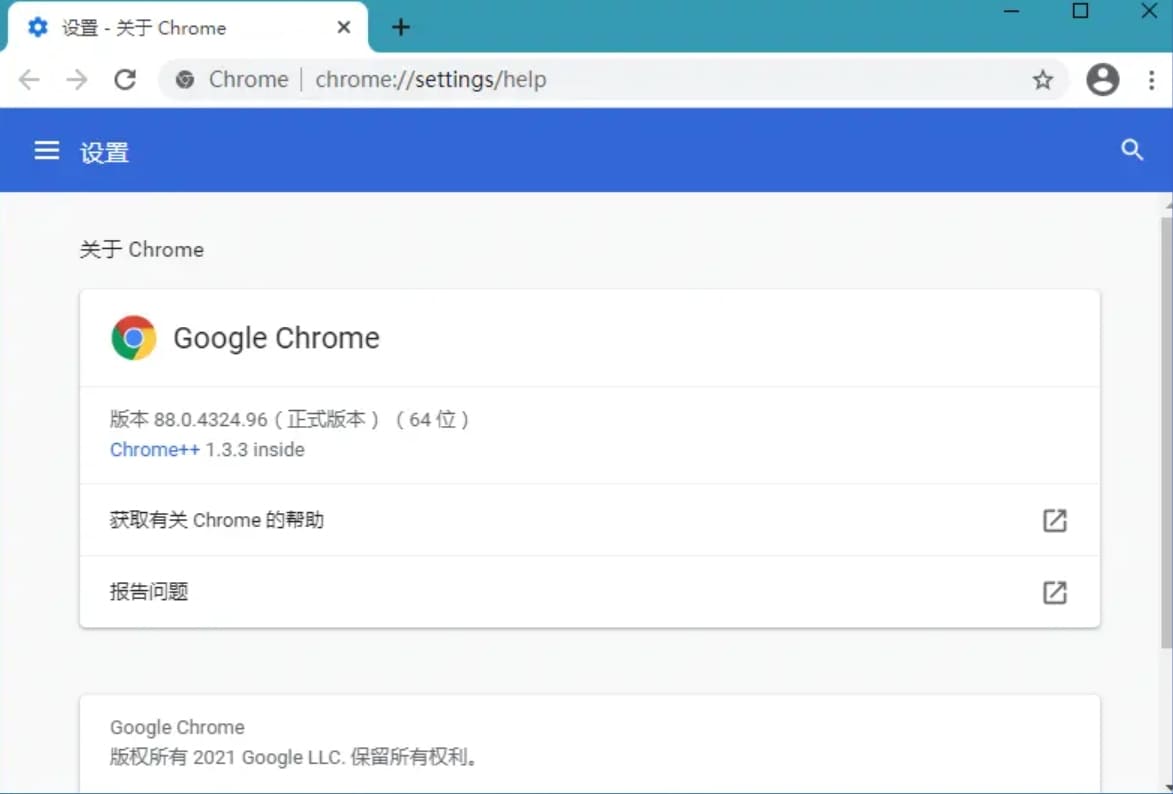Click the bookmark star icon

(x=1043, y=79)
